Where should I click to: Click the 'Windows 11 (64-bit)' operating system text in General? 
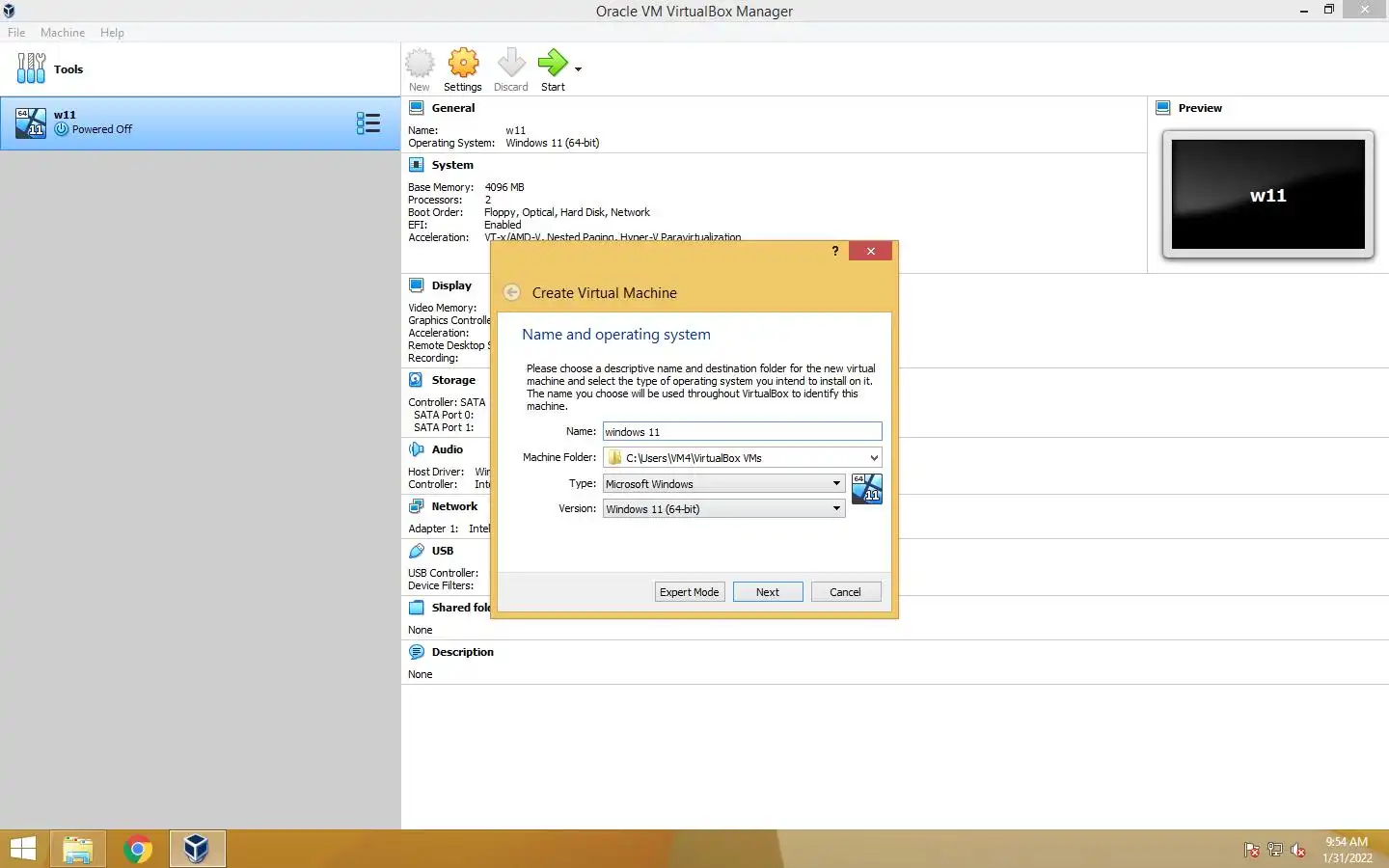553,143
